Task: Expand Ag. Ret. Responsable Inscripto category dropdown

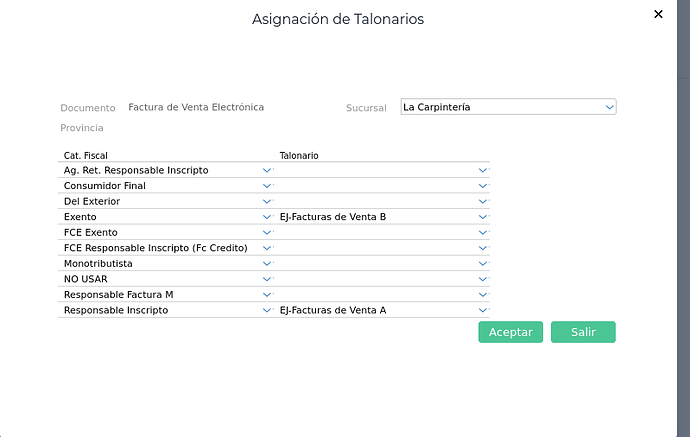Action: [x=266, y=171]
